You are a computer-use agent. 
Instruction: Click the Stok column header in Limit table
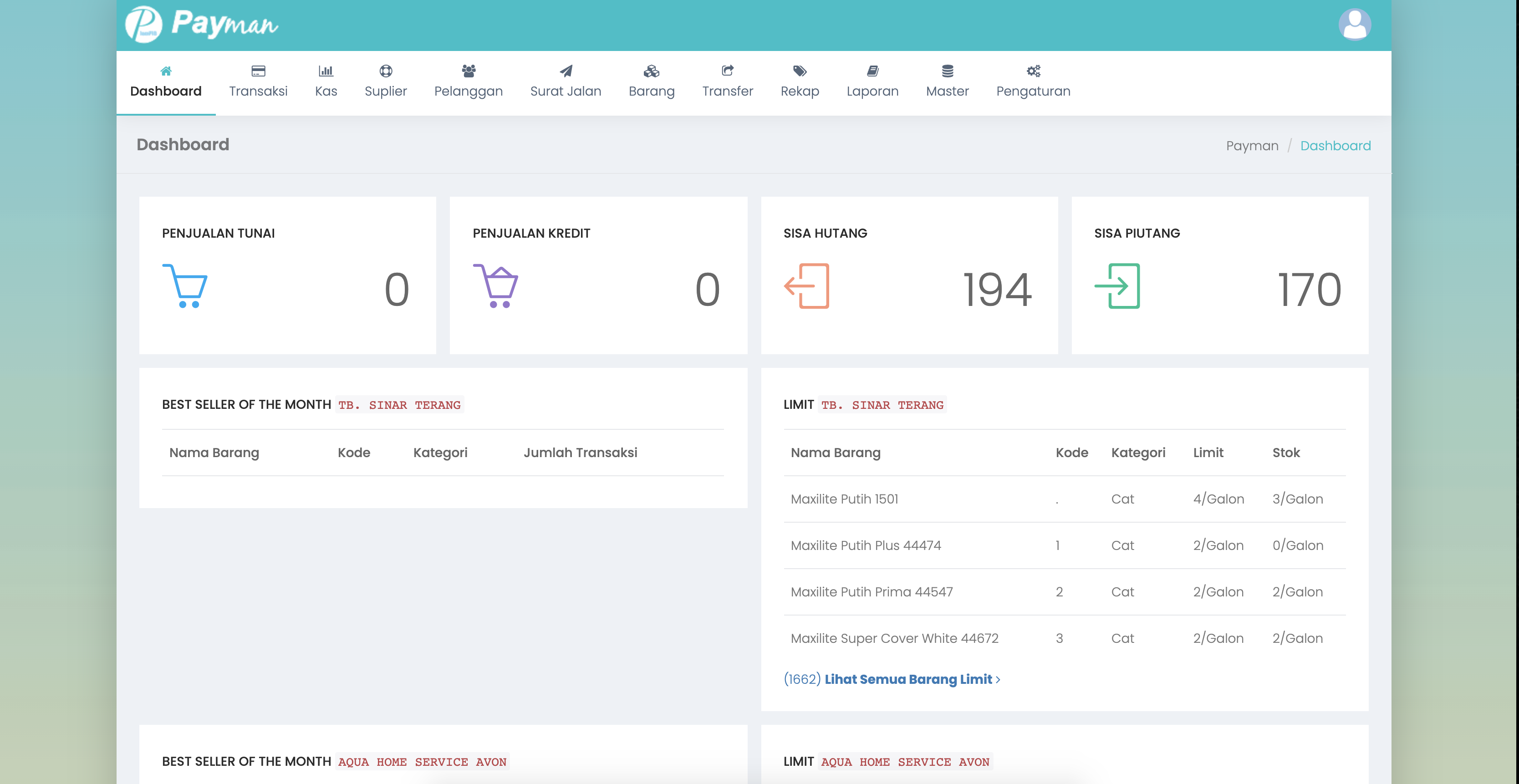pos(1285,453)
